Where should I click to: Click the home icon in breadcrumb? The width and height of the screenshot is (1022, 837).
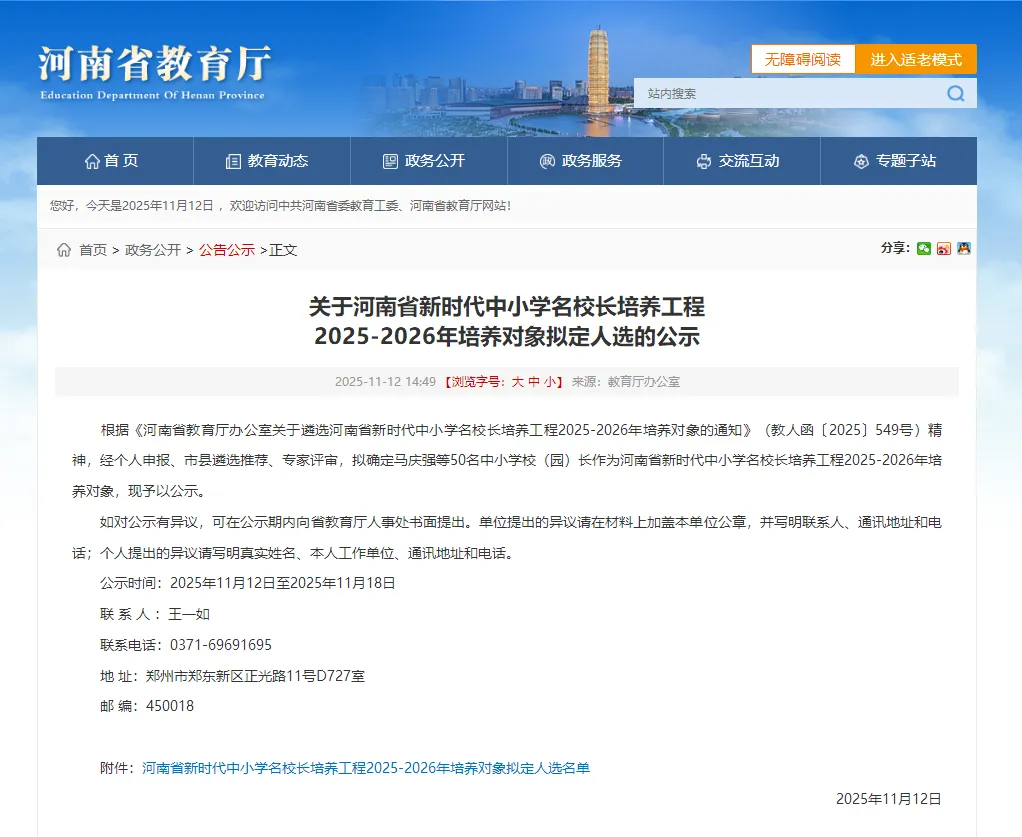[64, 250]
